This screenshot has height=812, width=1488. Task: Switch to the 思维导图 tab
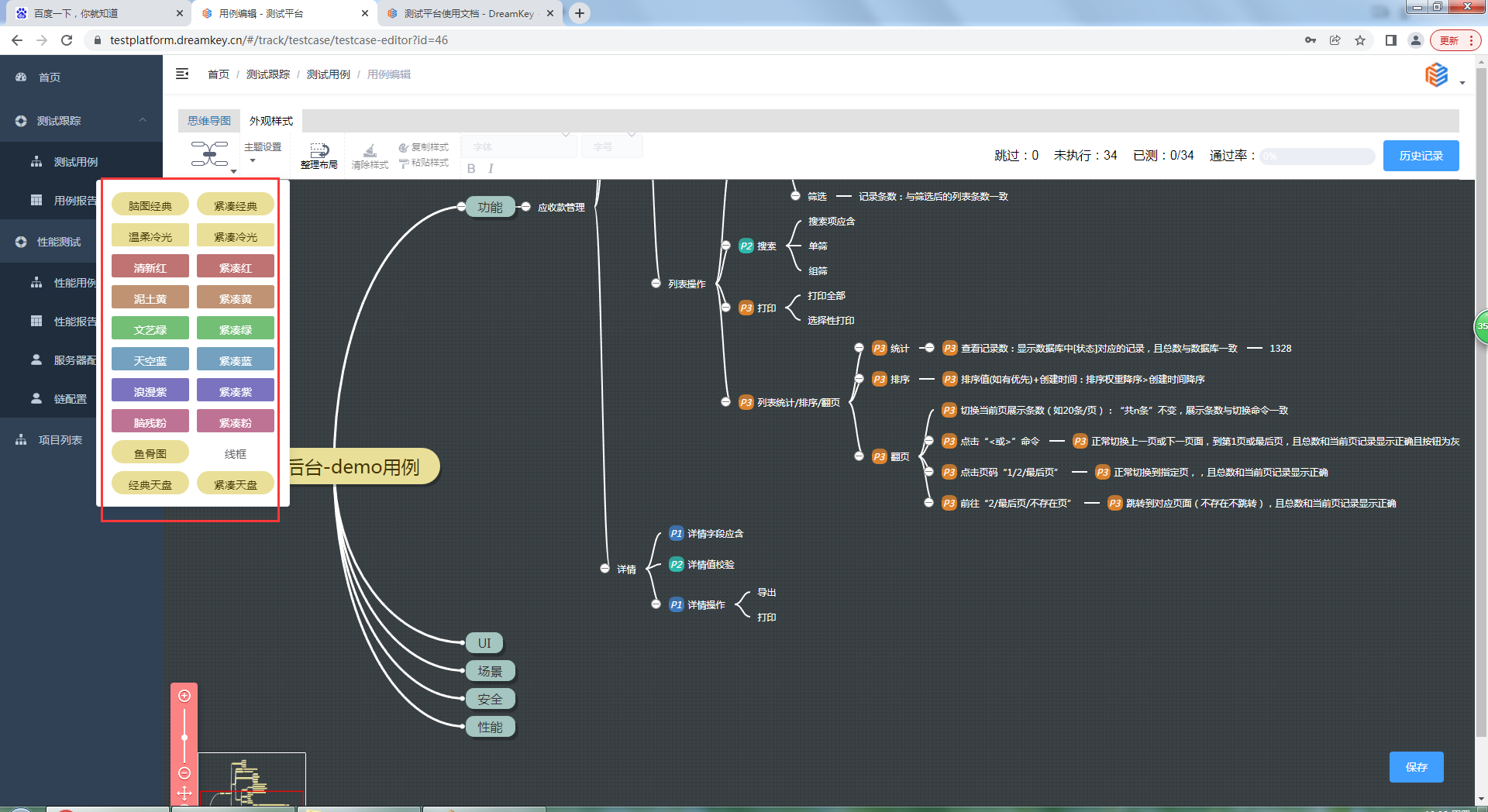[x=209, y=121]
